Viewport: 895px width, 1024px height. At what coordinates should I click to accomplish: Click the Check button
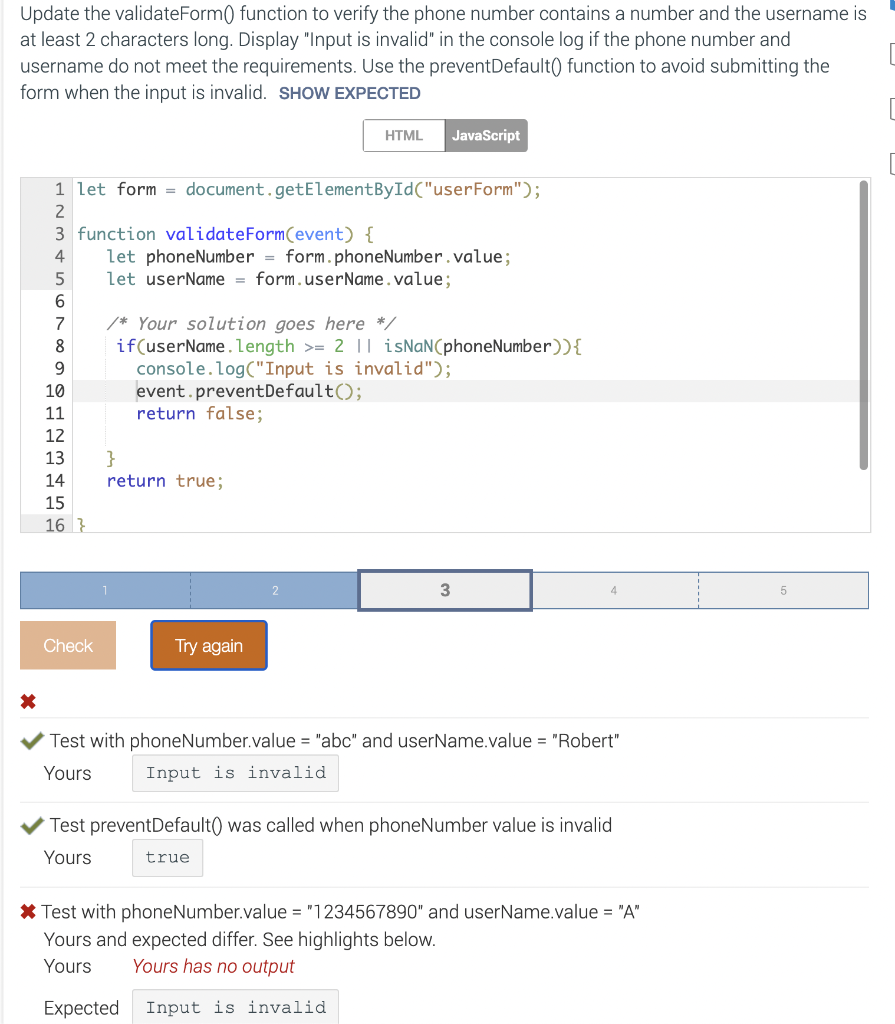(67, 645)
